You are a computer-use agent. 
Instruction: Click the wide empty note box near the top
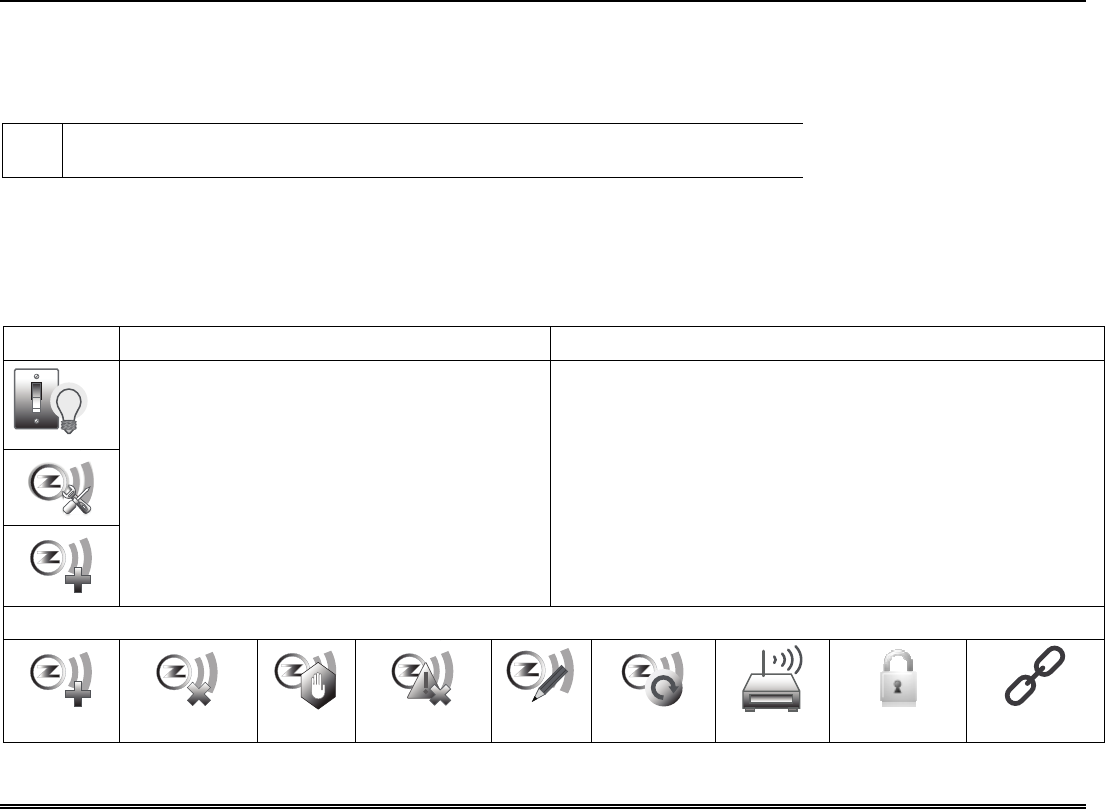pos(433,150)
